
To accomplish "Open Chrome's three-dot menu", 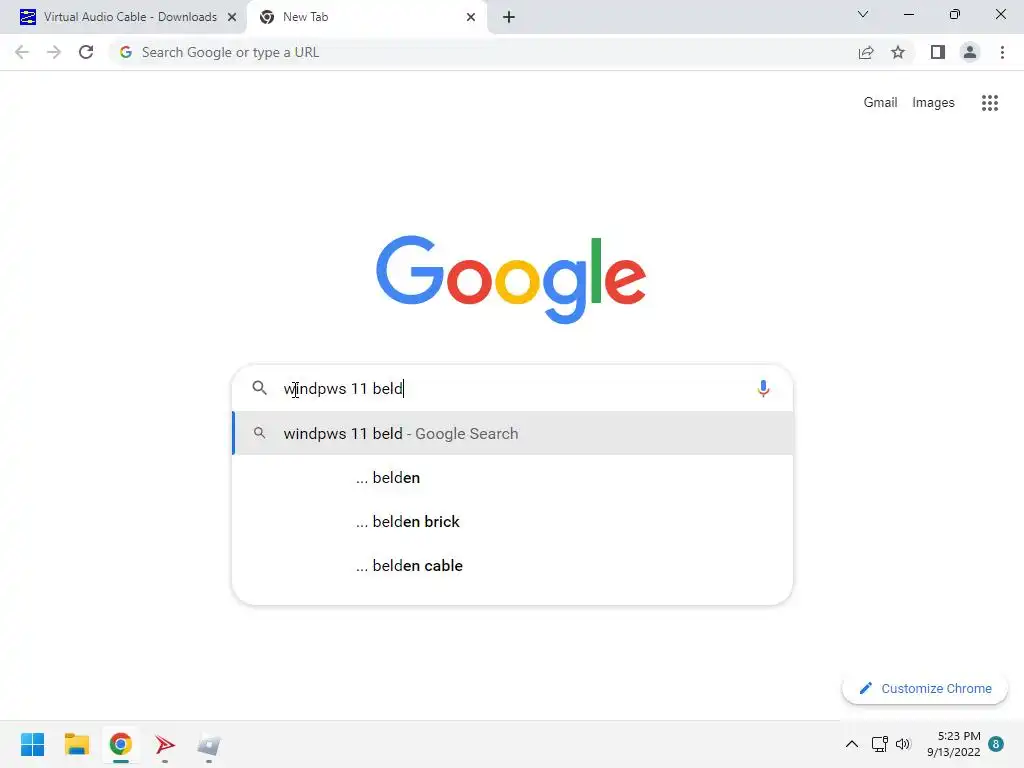I will click(x=1002, y=52).
